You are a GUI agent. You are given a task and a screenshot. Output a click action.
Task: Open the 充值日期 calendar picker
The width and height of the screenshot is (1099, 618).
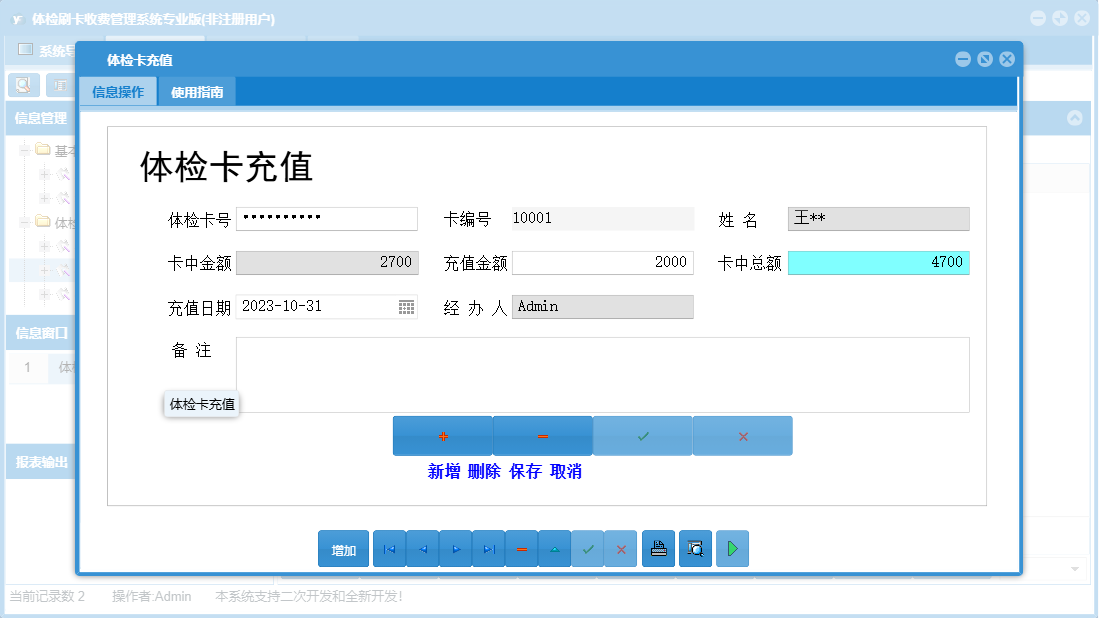[x=406, y=306]
